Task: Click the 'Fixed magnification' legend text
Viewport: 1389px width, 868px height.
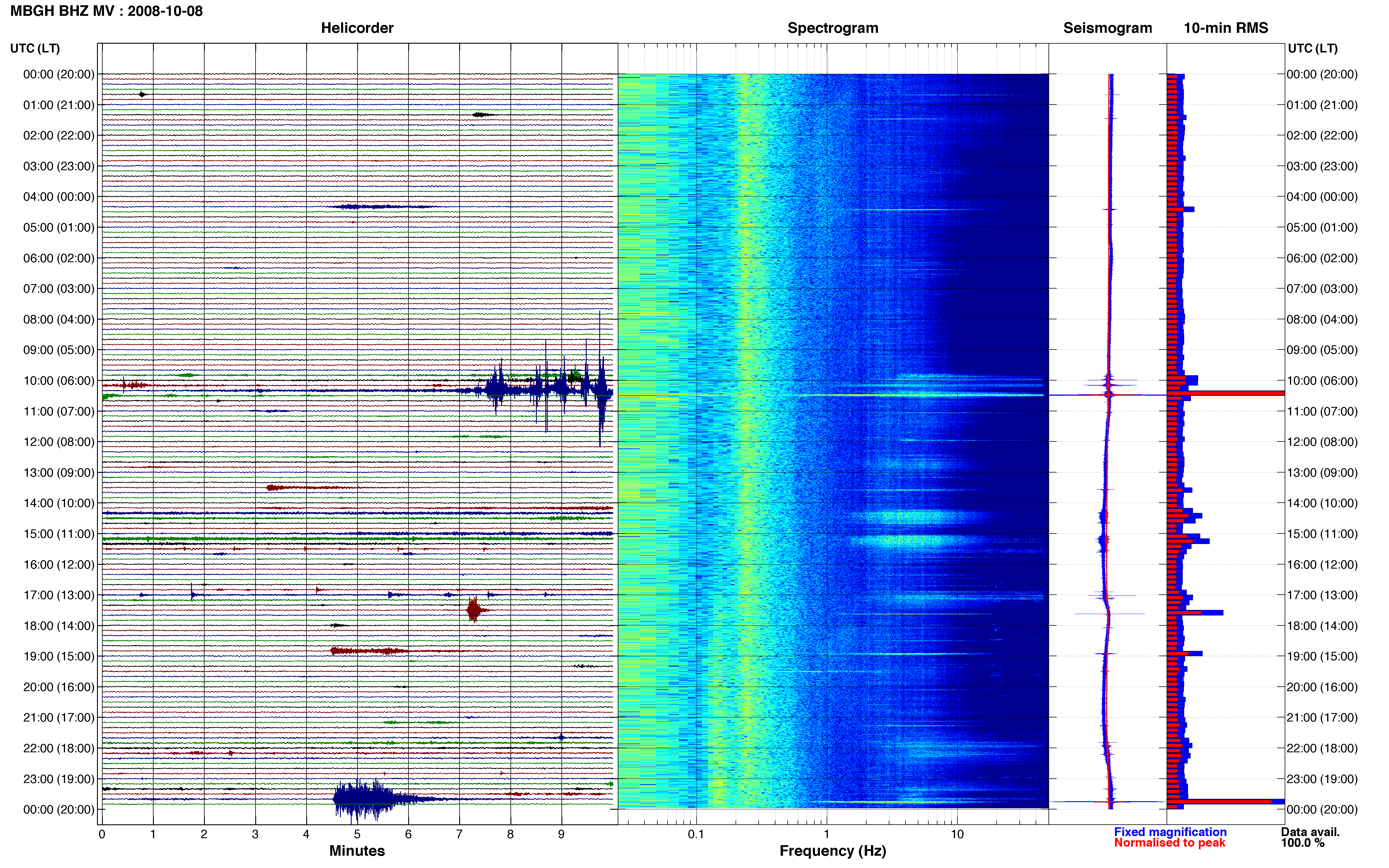Action: 1170,832
